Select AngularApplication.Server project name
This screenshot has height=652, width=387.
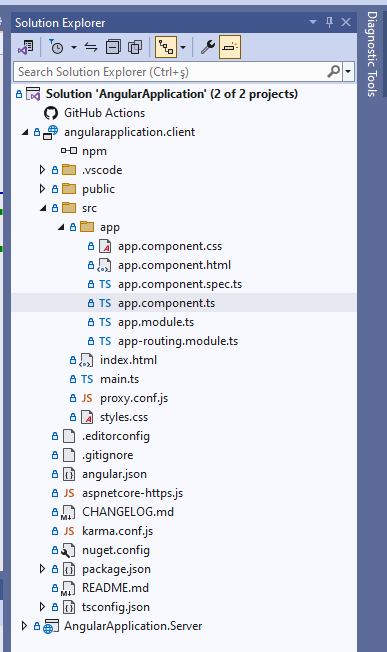(x=133, y=626)
